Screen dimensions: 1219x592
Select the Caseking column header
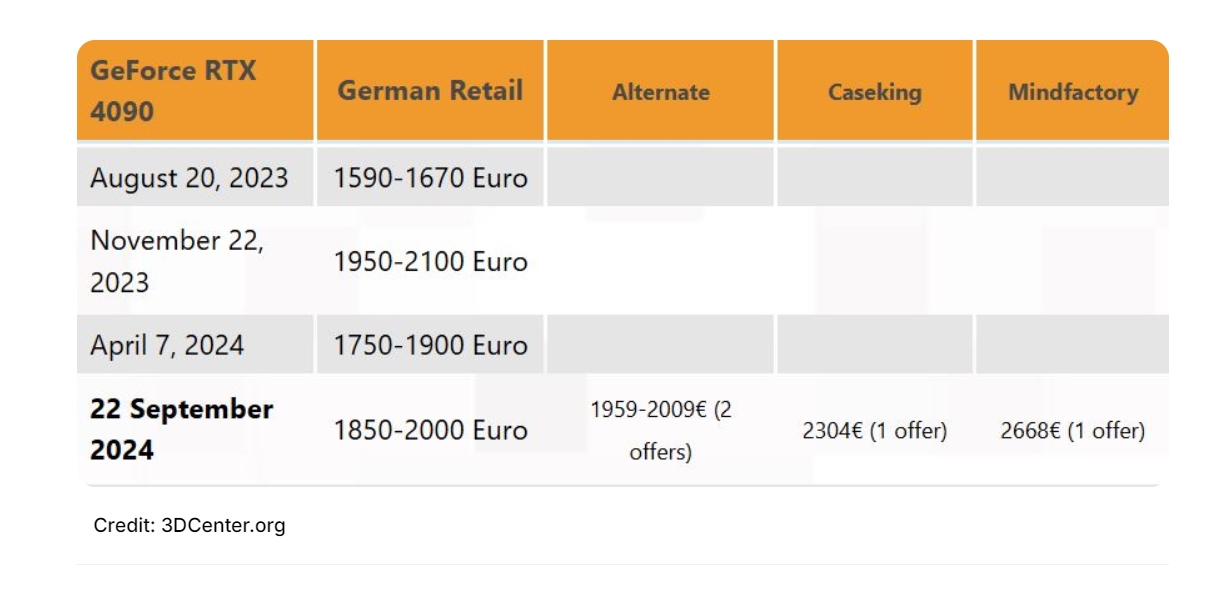pyautogui.click(x=874, y=92)
